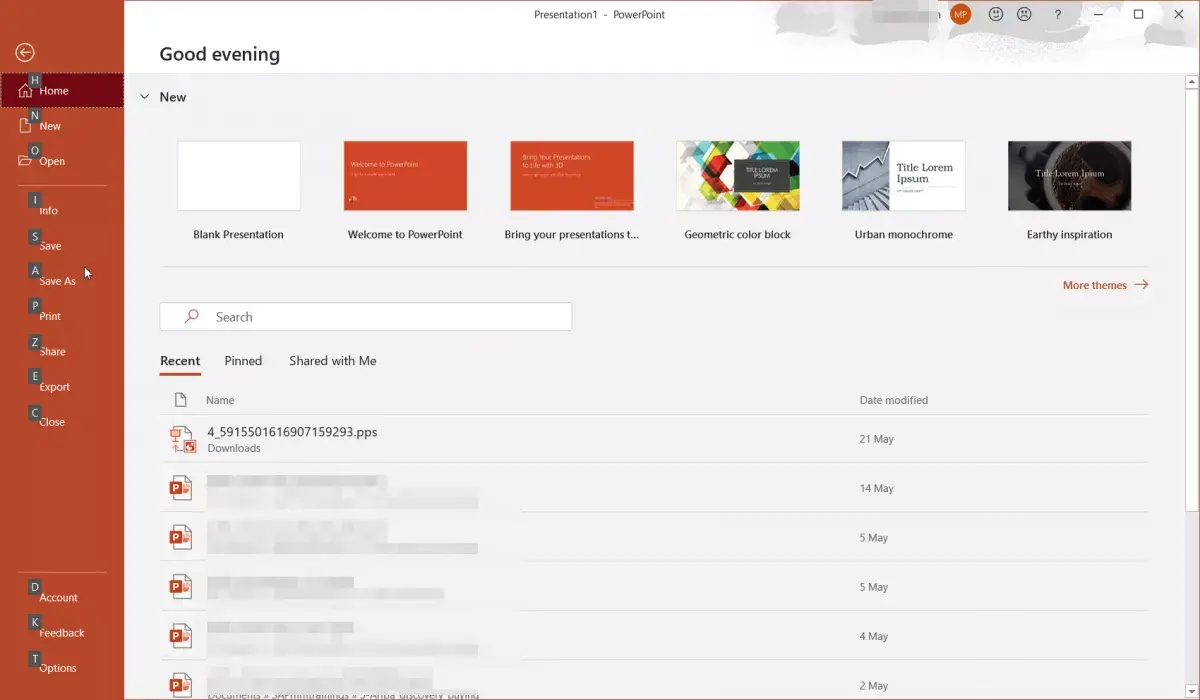Viewport: 1200px width, 700px height.
Task: Click the search magnifier icon
Action: tap(192, 316)
